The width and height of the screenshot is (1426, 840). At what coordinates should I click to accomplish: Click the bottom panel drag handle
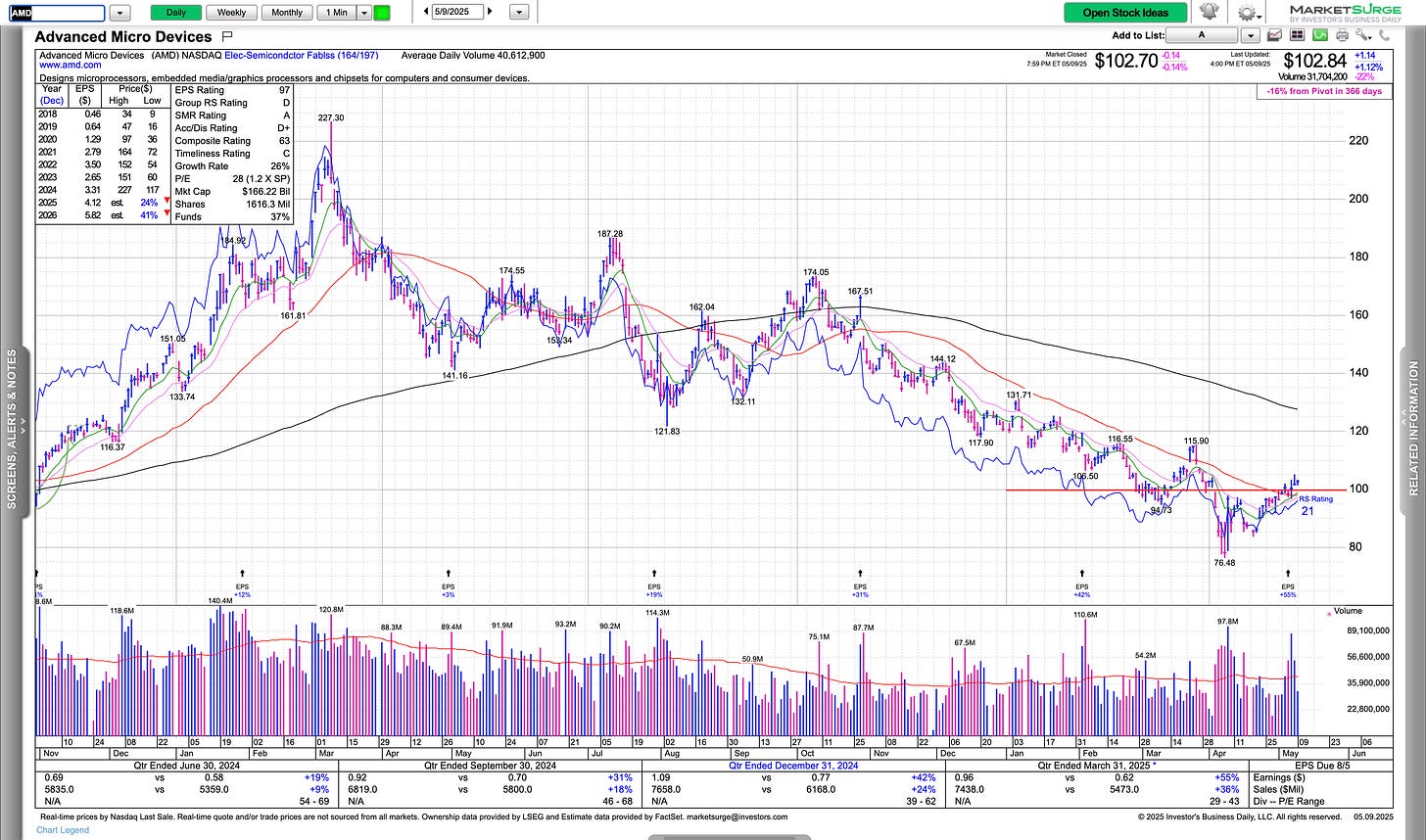[x=729, y=837]
